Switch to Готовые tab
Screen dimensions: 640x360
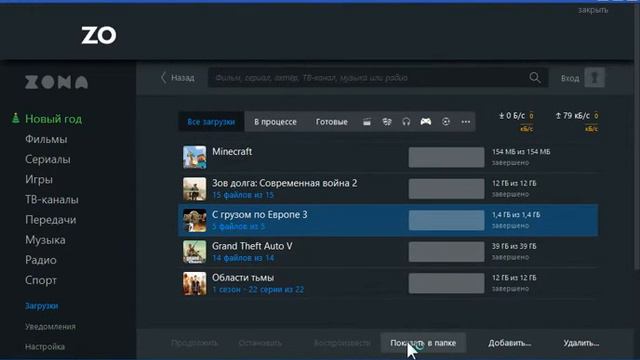tap(331, 122)
